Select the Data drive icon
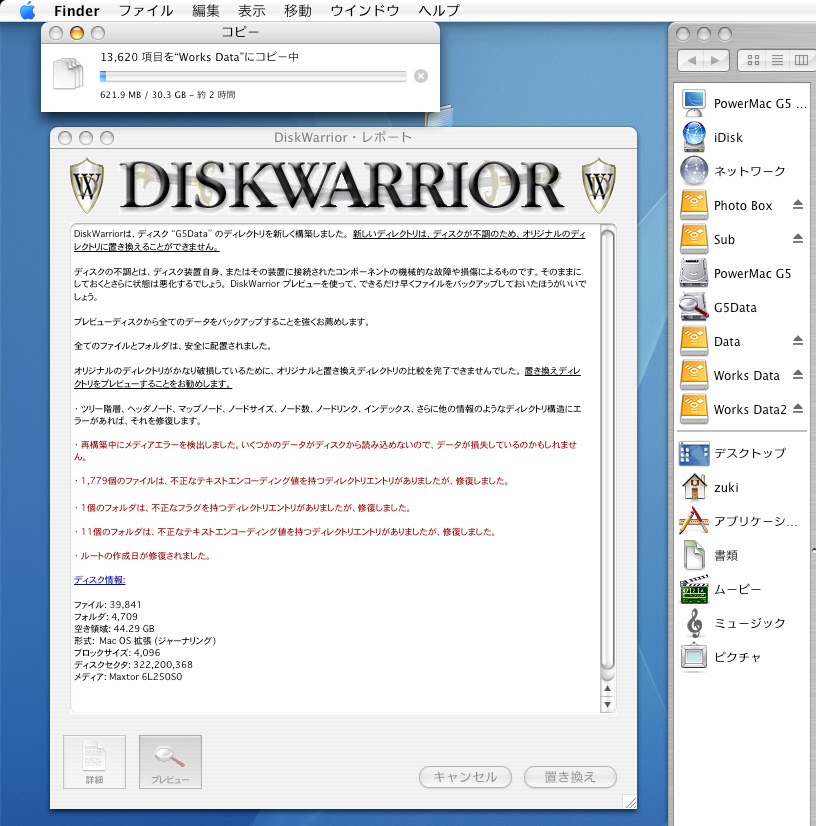816x826 pixels. [694, 341]
